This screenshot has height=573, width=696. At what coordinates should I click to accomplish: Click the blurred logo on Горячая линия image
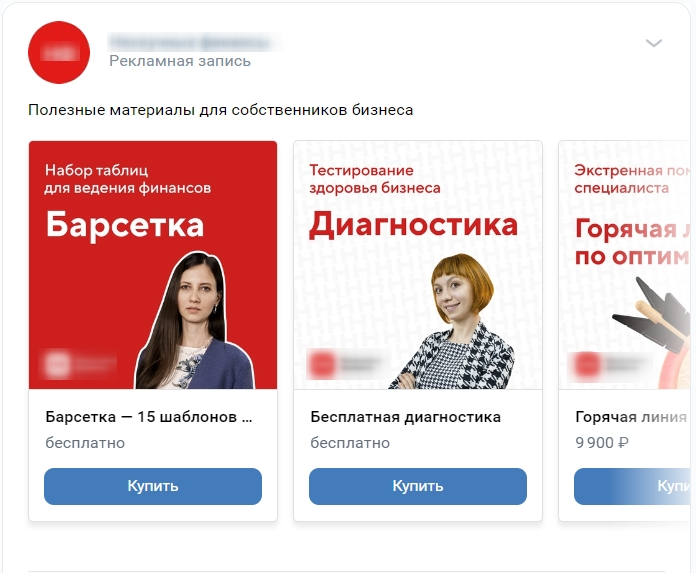pyautogui.click(x=609, y=365)
